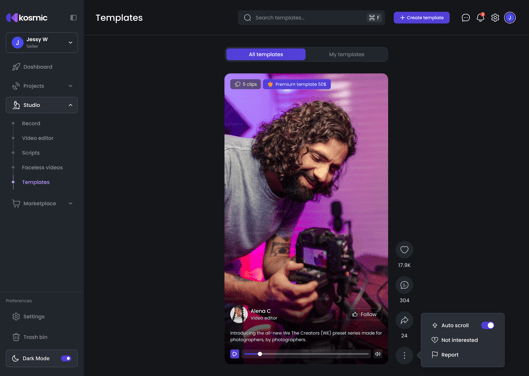
Task: Open the notifications bell
Action: coord(480,18)
